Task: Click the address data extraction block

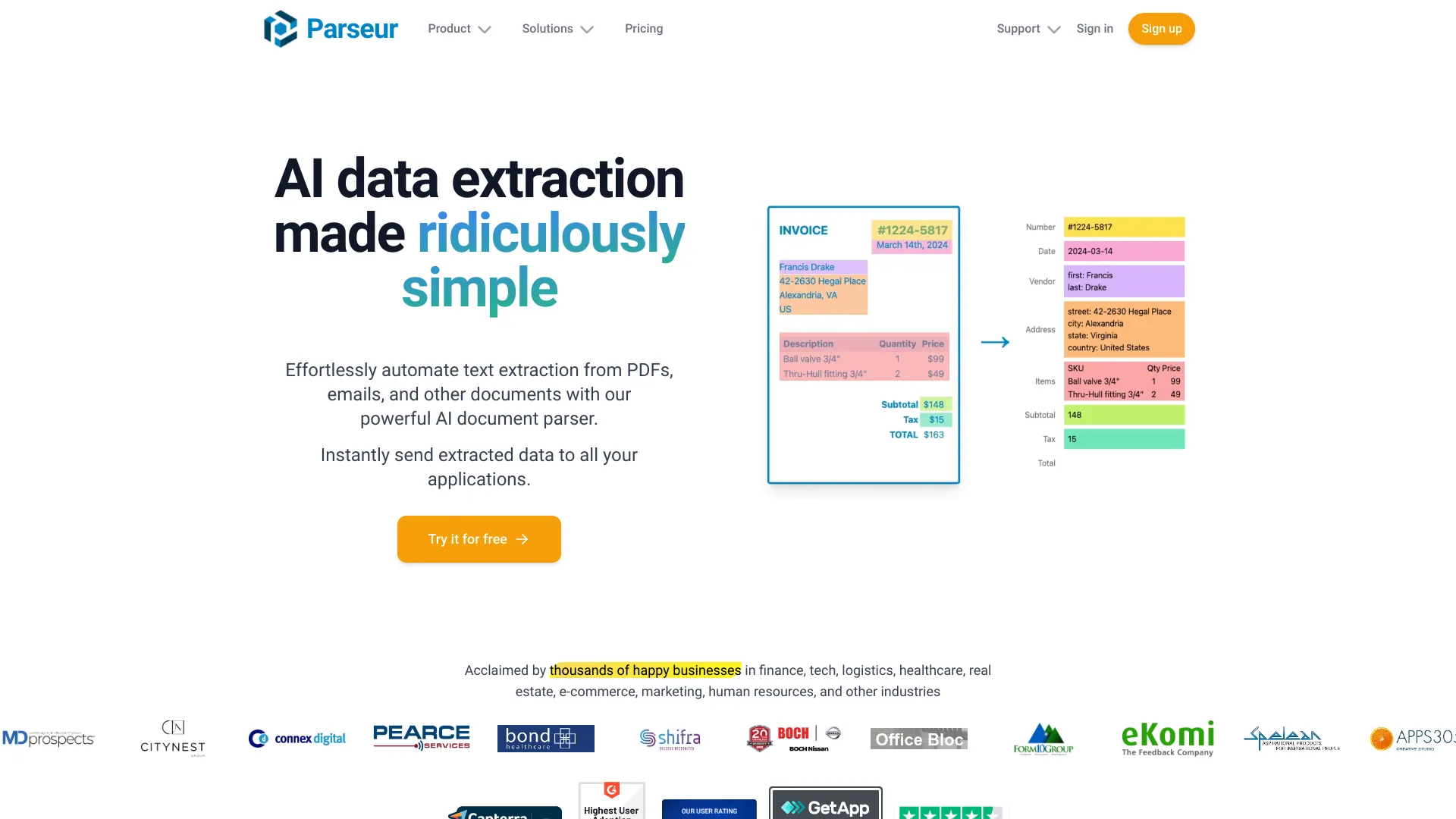Action: 1122,328
